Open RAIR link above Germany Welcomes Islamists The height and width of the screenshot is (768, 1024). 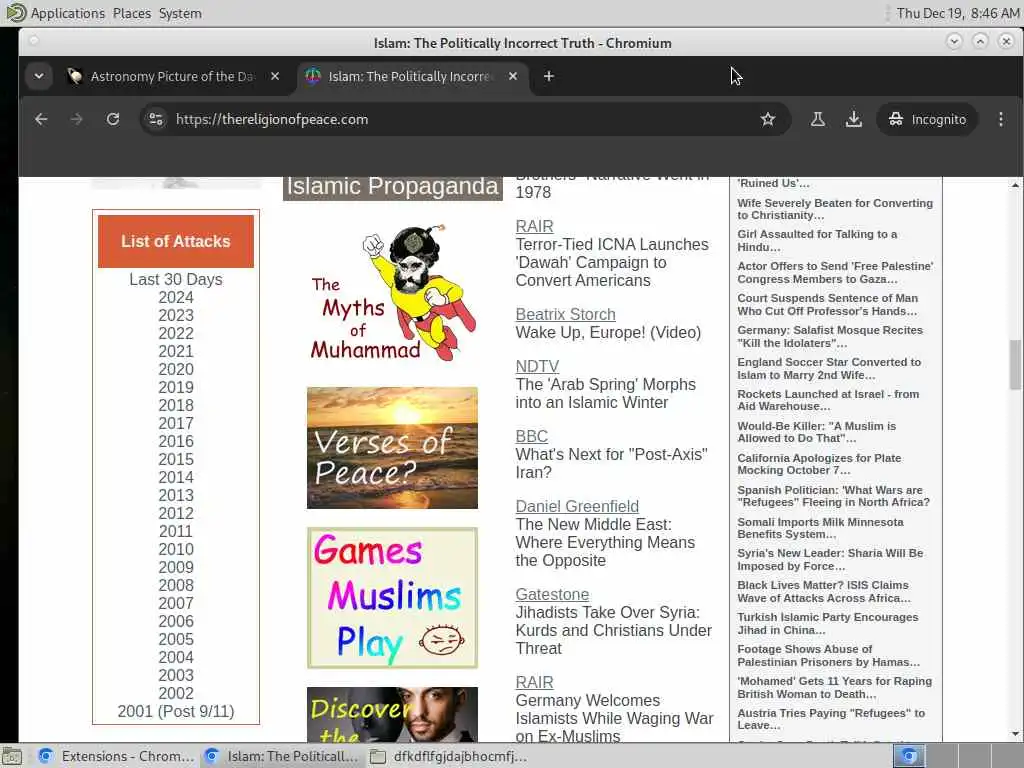(x=534, y=682)
